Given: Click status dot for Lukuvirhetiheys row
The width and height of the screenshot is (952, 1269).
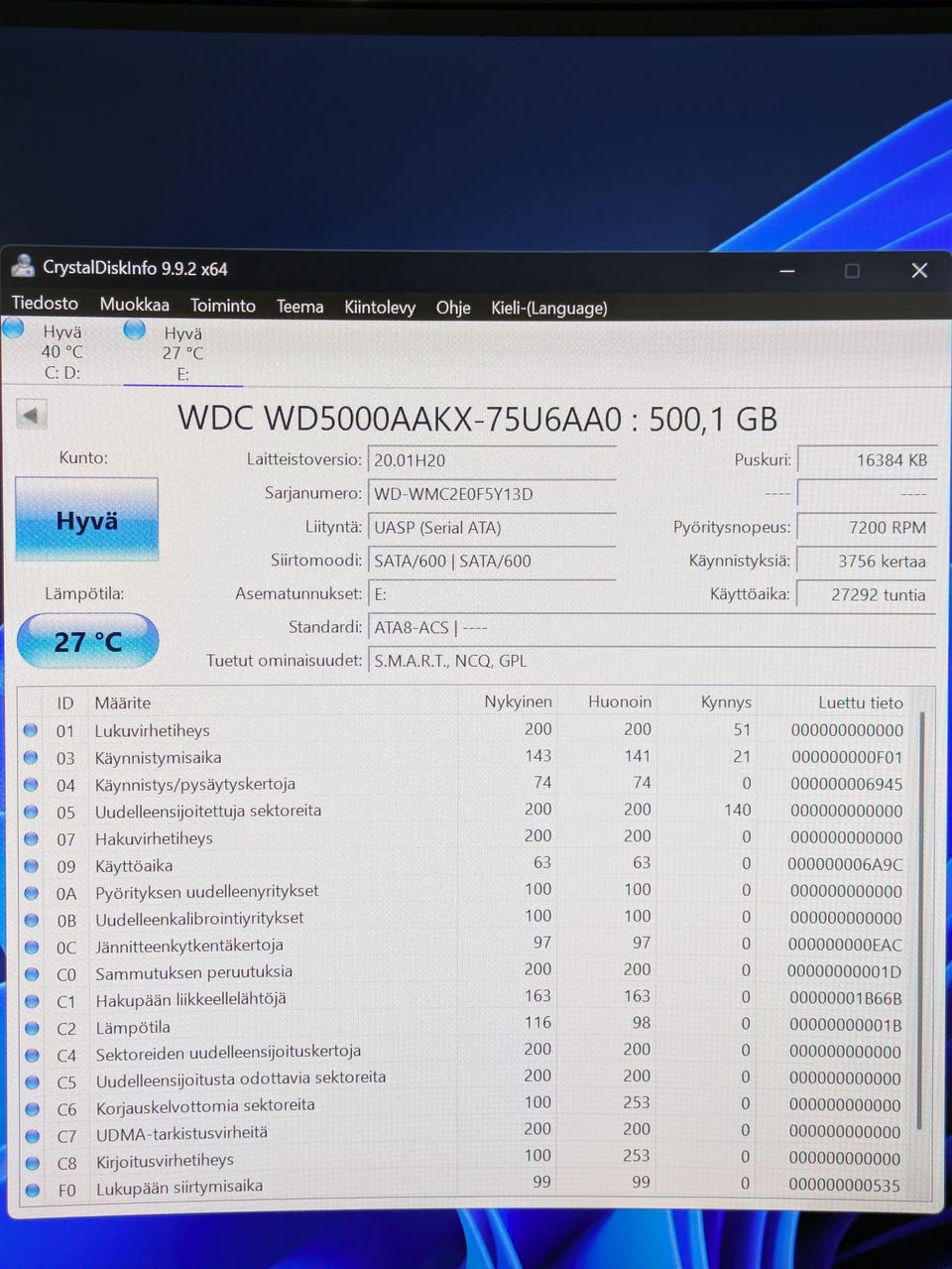Looking at the screenshot, I should point(31,730).
